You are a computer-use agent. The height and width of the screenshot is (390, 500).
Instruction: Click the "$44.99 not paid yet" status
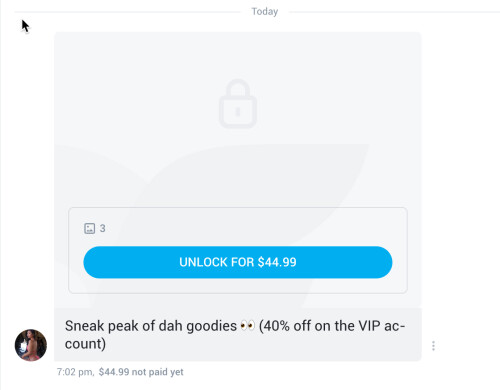click(x=141, y=372)
